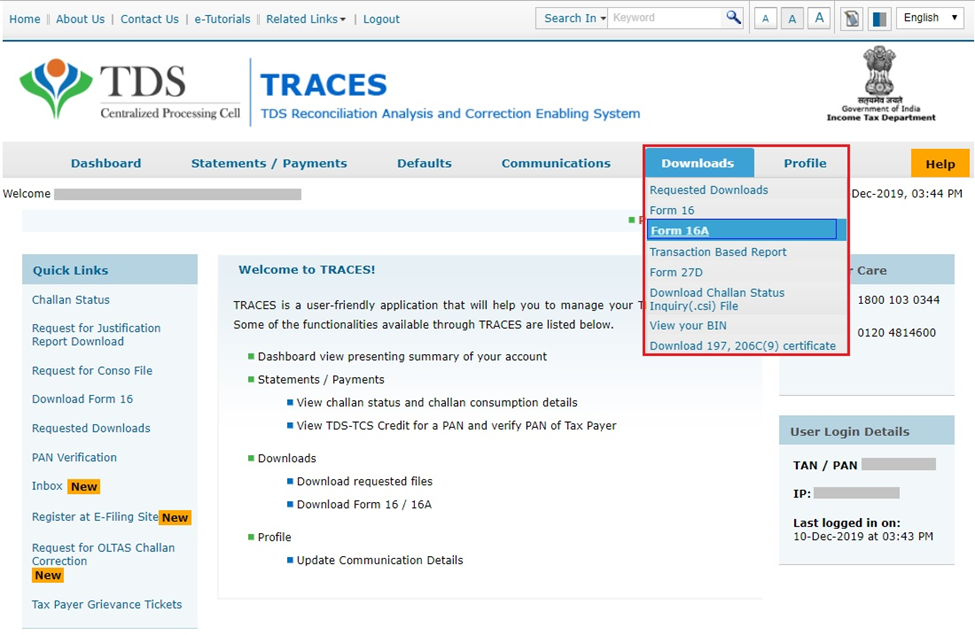Click the screen reader access icon
This screenshot has width=975, height=635.
[x=851, y=17]
